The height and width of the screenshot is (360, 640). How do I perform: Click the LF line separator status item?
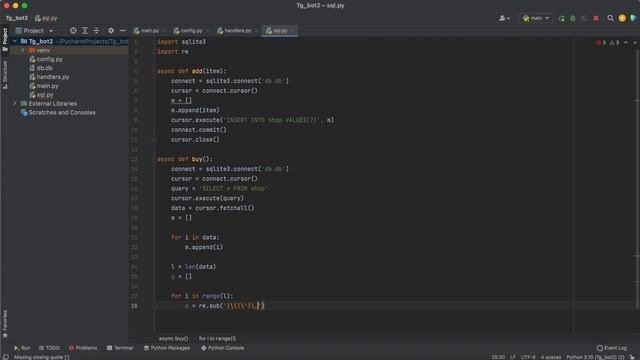[512, 357]
